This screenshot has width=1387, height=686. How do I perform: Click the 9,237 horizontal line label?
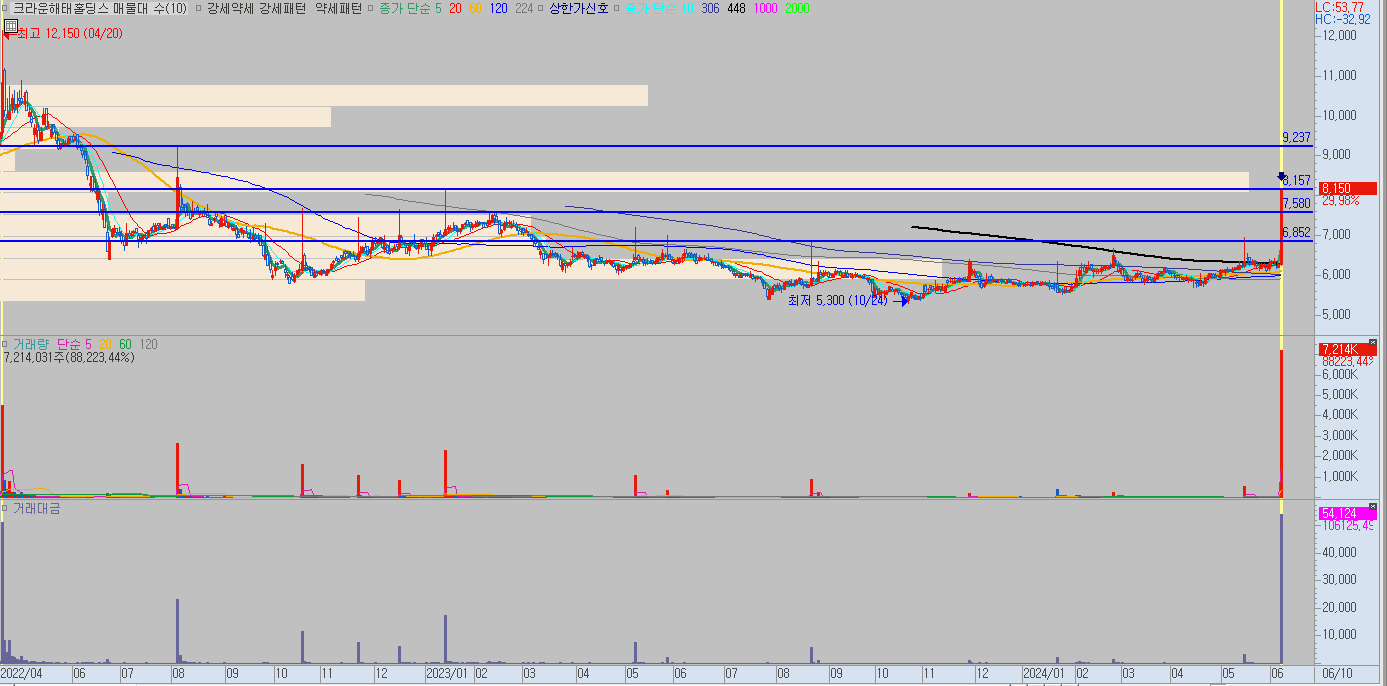pos(1296,137)
